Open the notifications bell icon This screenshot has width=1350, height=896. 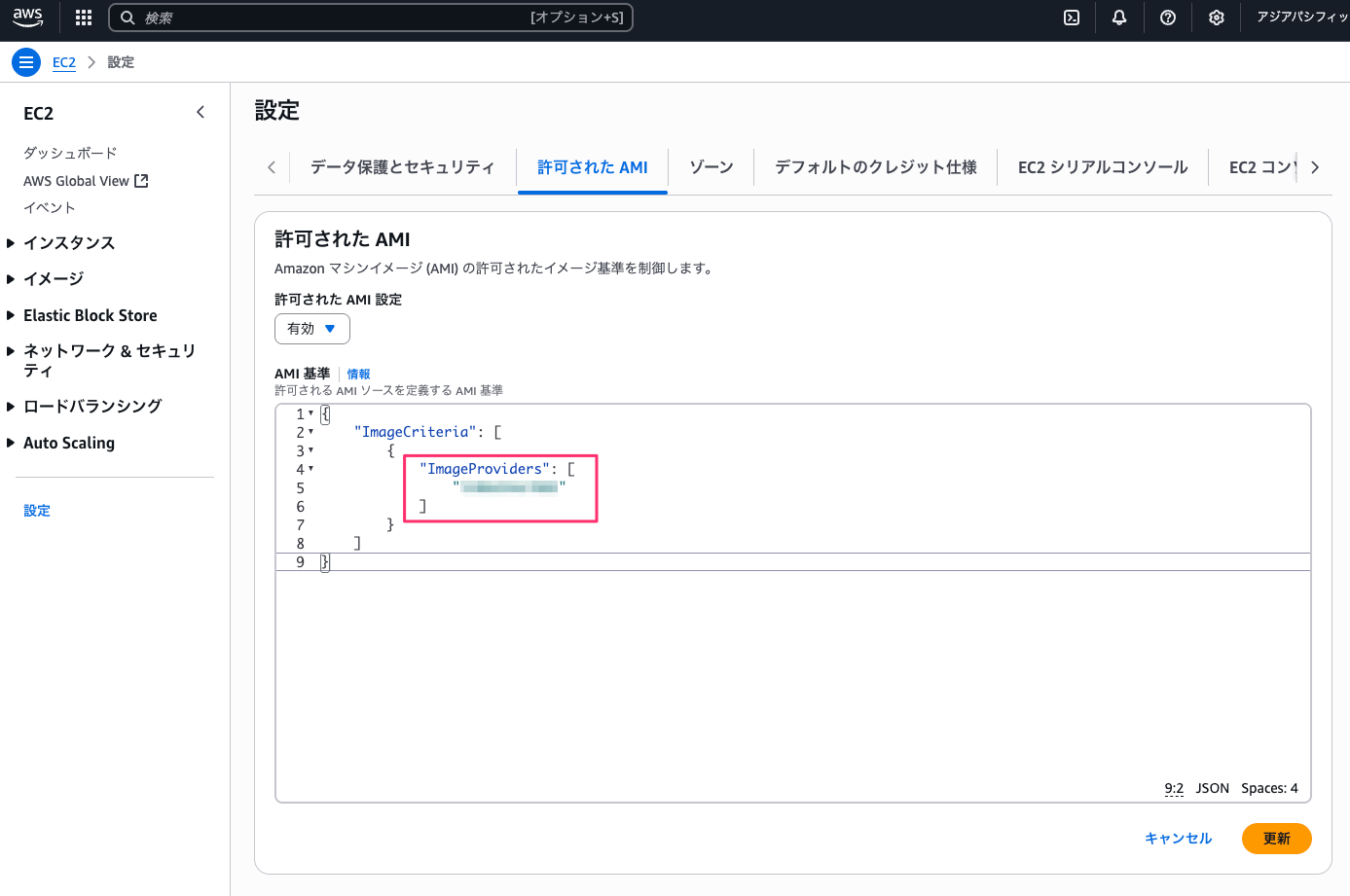click(1119, 18)
